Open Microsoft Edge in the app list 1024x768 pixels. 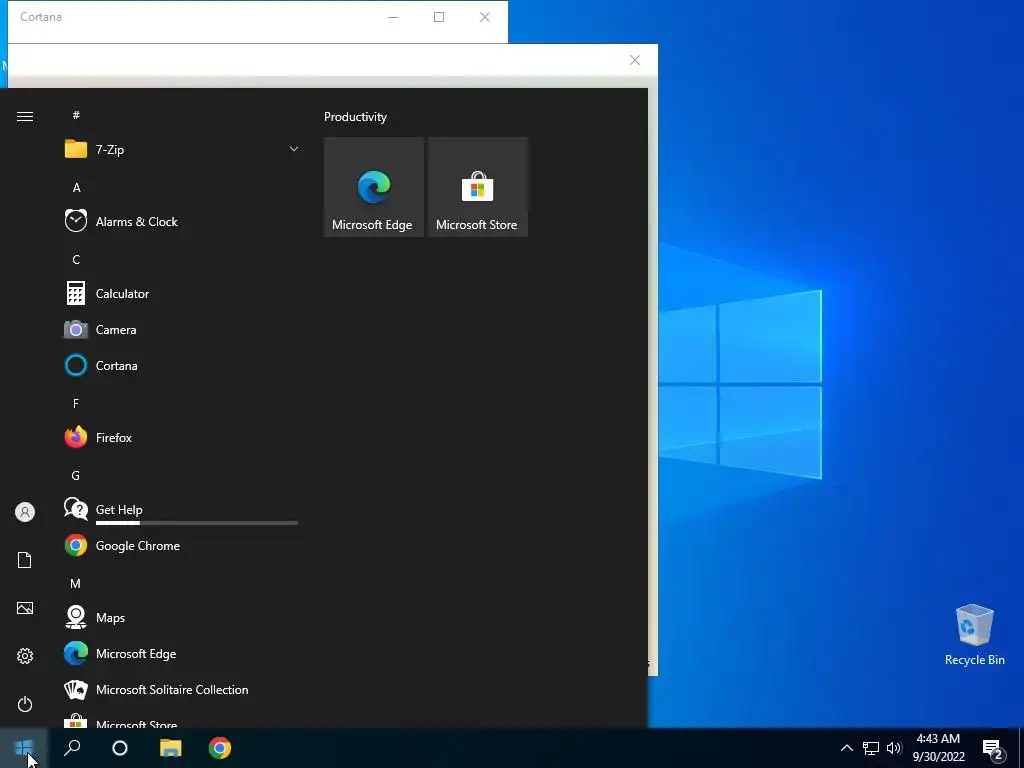[182, 654]
